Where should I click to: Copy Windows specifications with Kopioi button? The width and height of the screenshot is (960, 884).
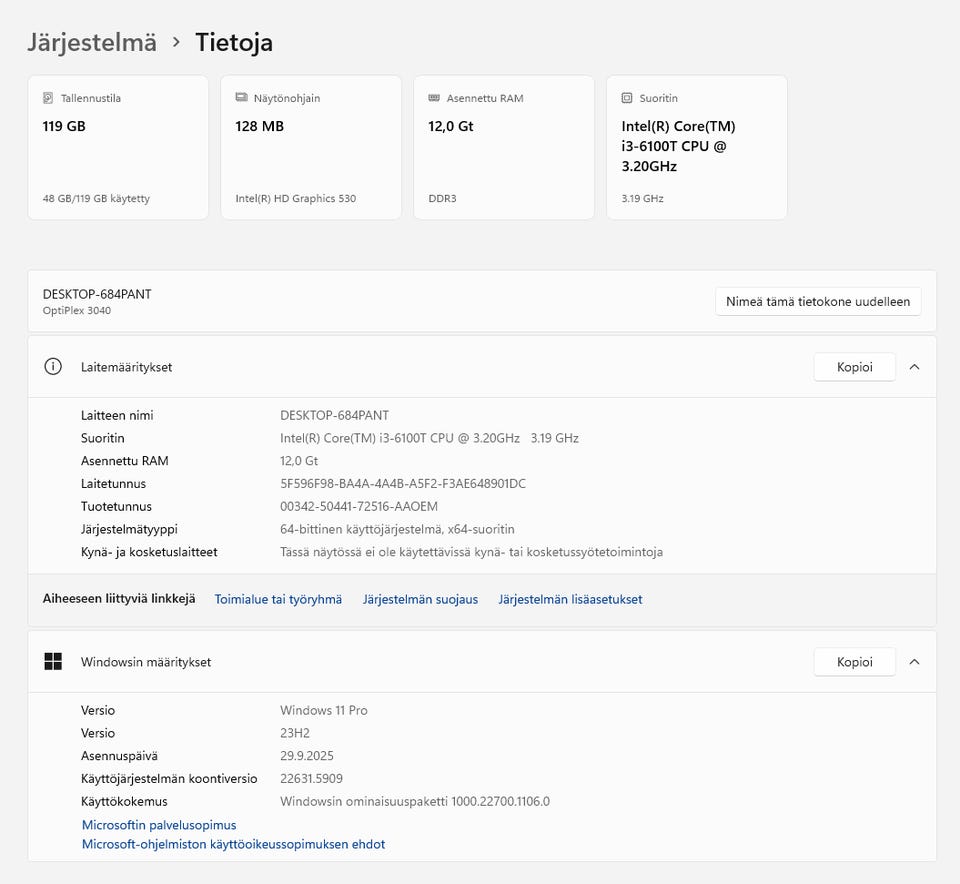click(x=855, y=662)
